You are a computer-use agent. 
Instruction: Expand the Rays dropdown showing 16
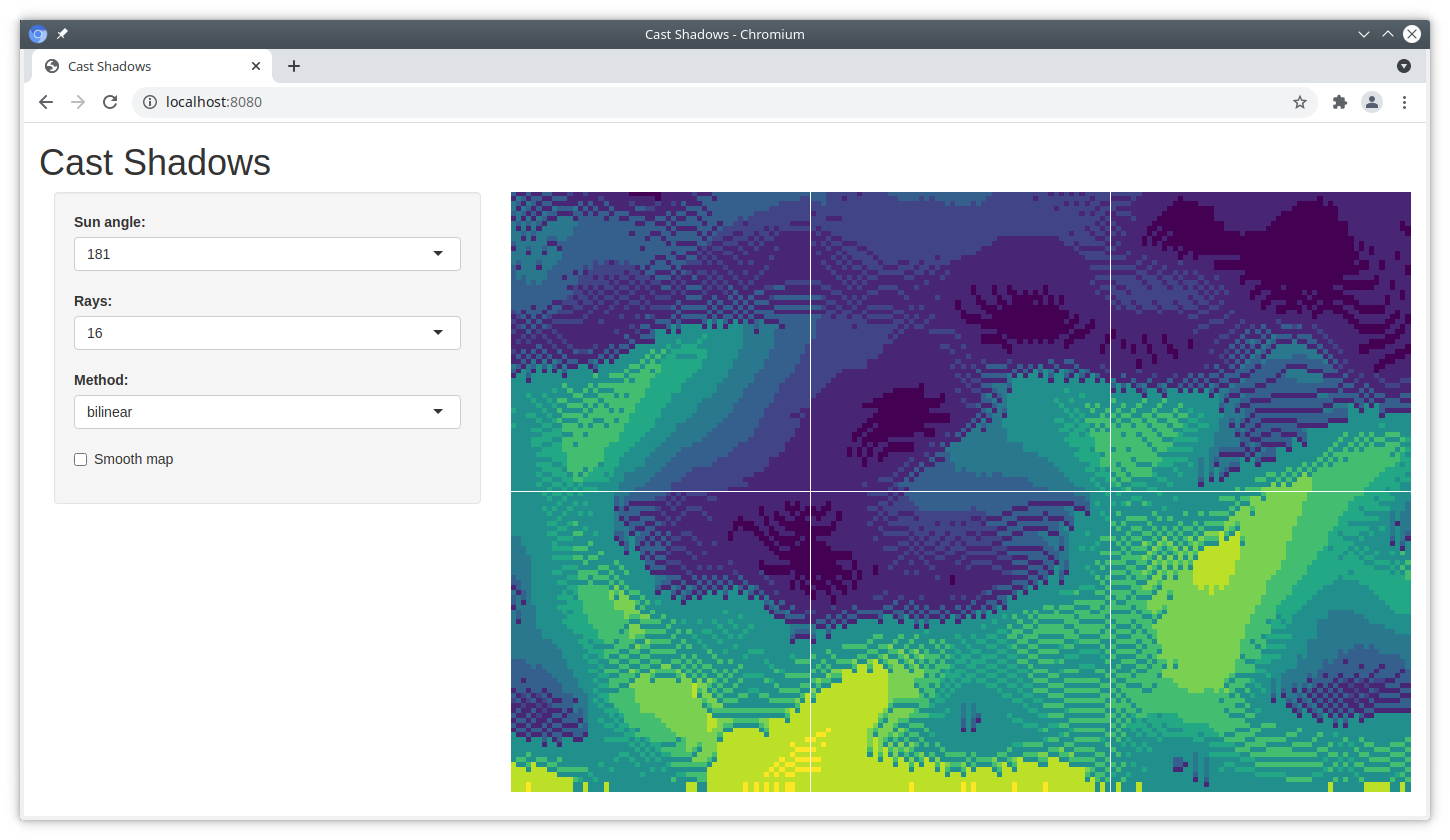click(x=267, y=333)
